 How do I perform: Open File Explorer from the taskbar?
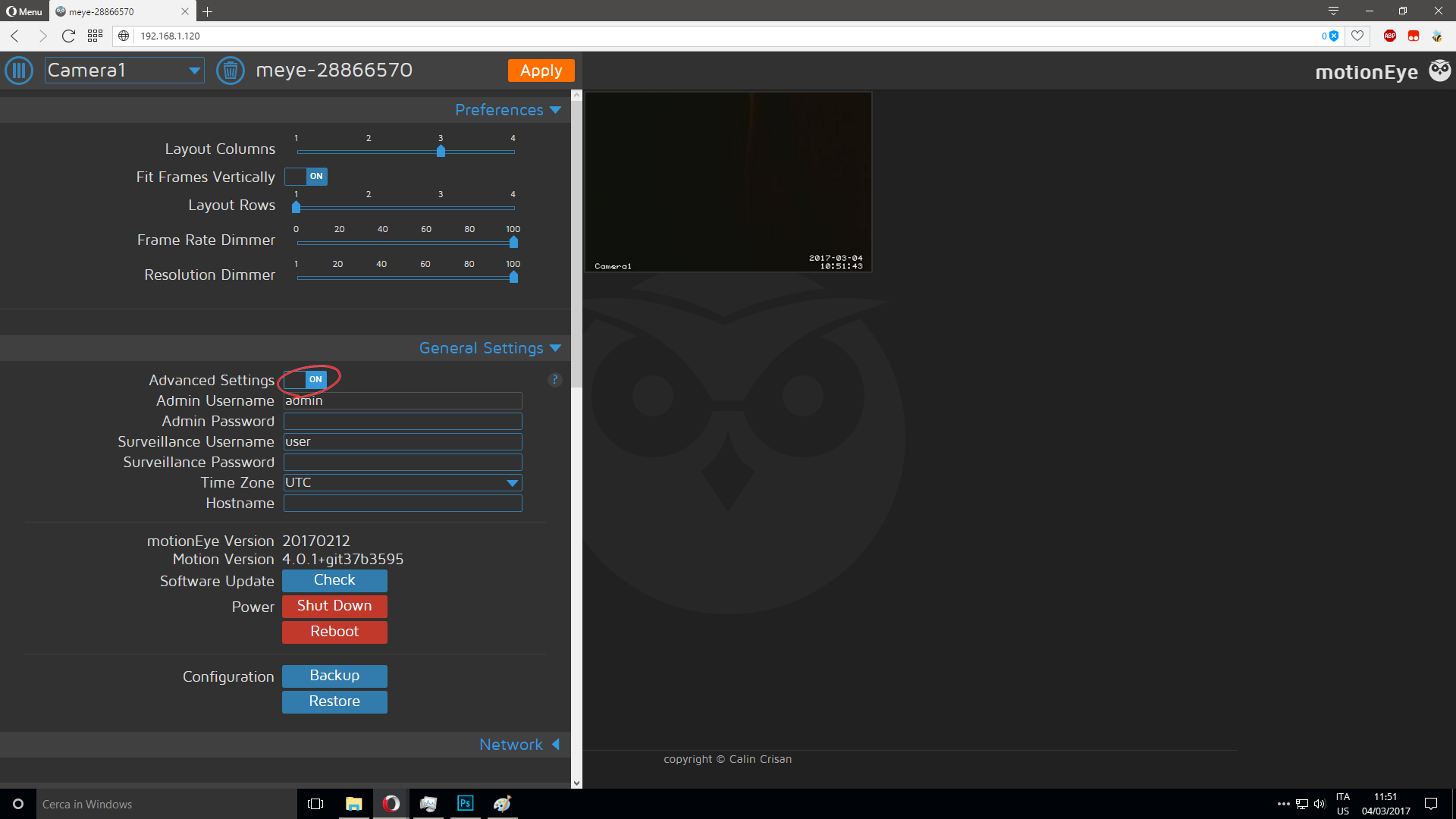click(x=353, y=804)
